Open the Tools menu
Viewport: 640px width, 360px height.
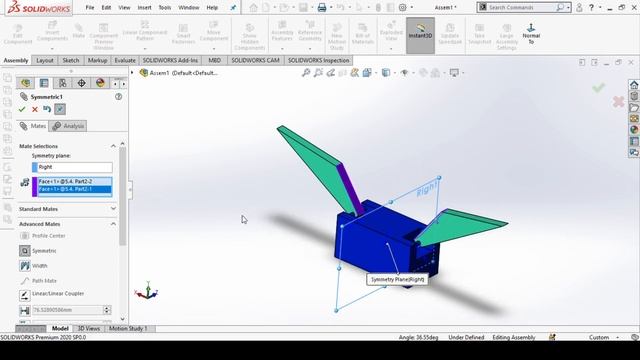pos(165,7)
